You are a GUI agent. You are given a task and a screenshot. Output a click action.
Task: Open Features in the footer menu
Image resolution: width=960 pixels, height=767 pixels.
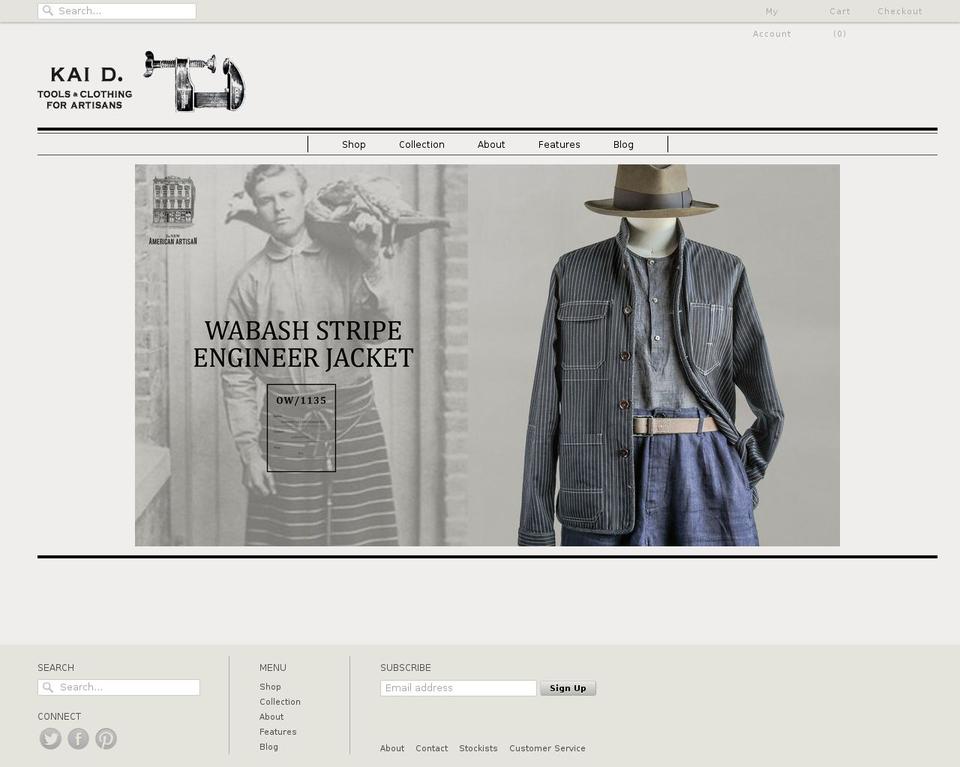tap(277, 731)
